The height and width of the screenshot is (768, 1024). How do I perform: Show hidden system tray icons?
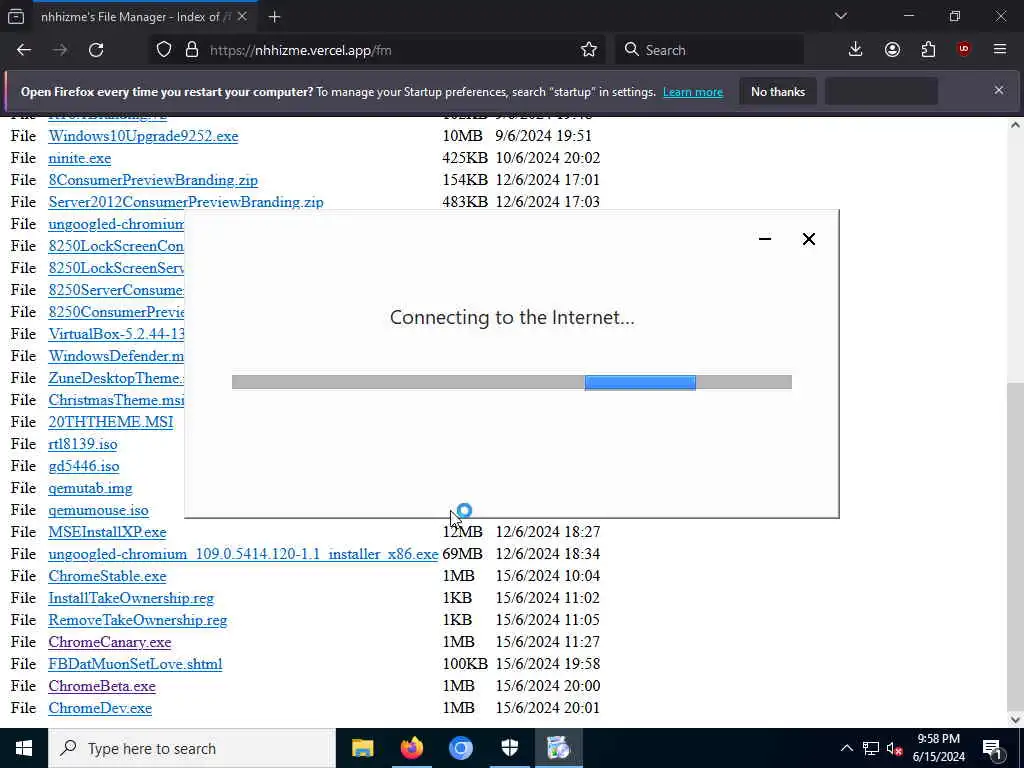[846, 748]
